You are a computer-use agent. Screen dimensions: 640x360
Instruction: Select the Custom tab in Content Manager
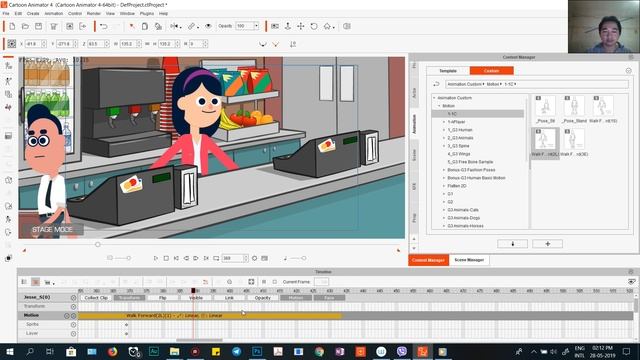(491, 71)
